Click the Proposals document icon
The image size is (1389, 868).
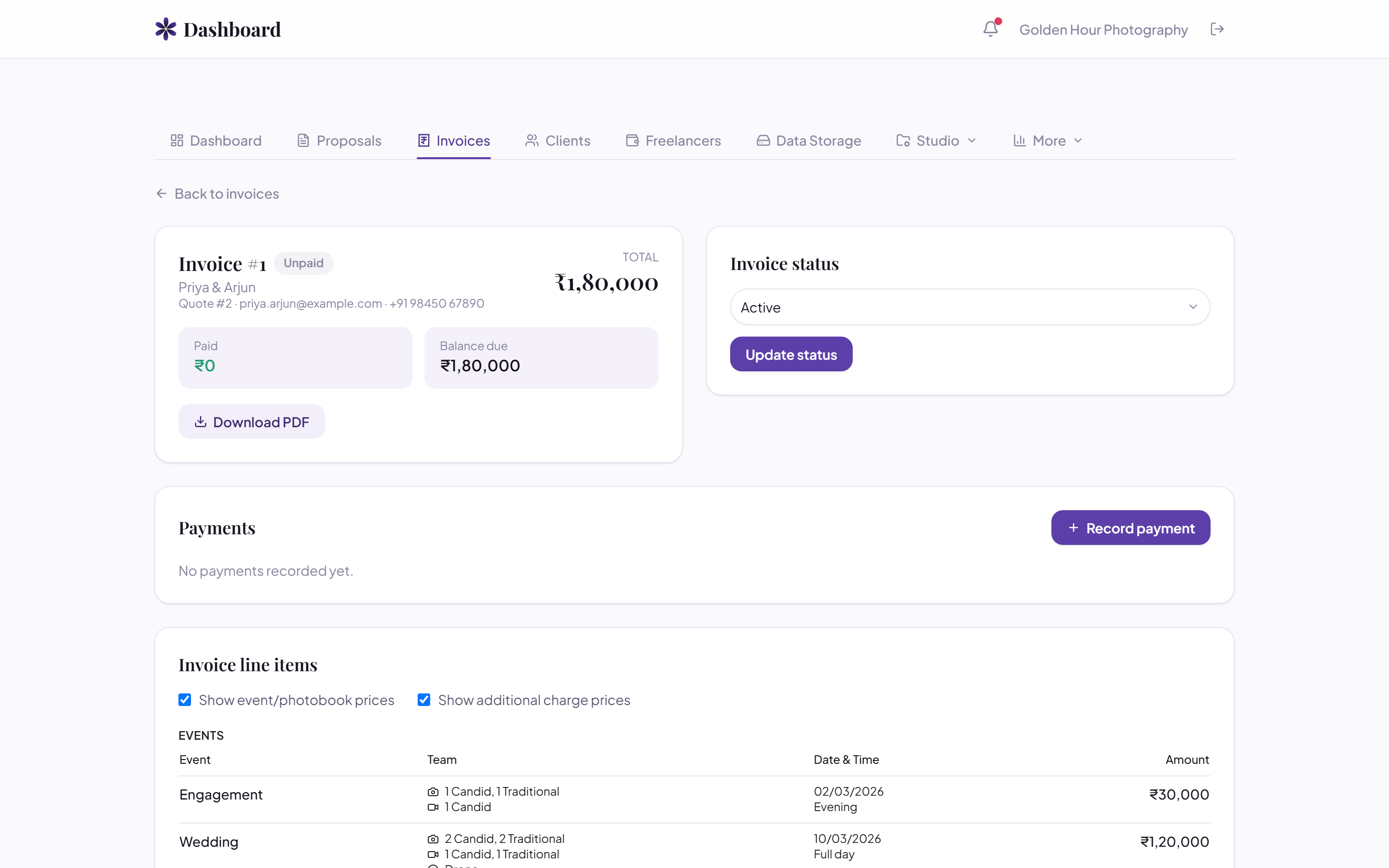tap(303, 141)
